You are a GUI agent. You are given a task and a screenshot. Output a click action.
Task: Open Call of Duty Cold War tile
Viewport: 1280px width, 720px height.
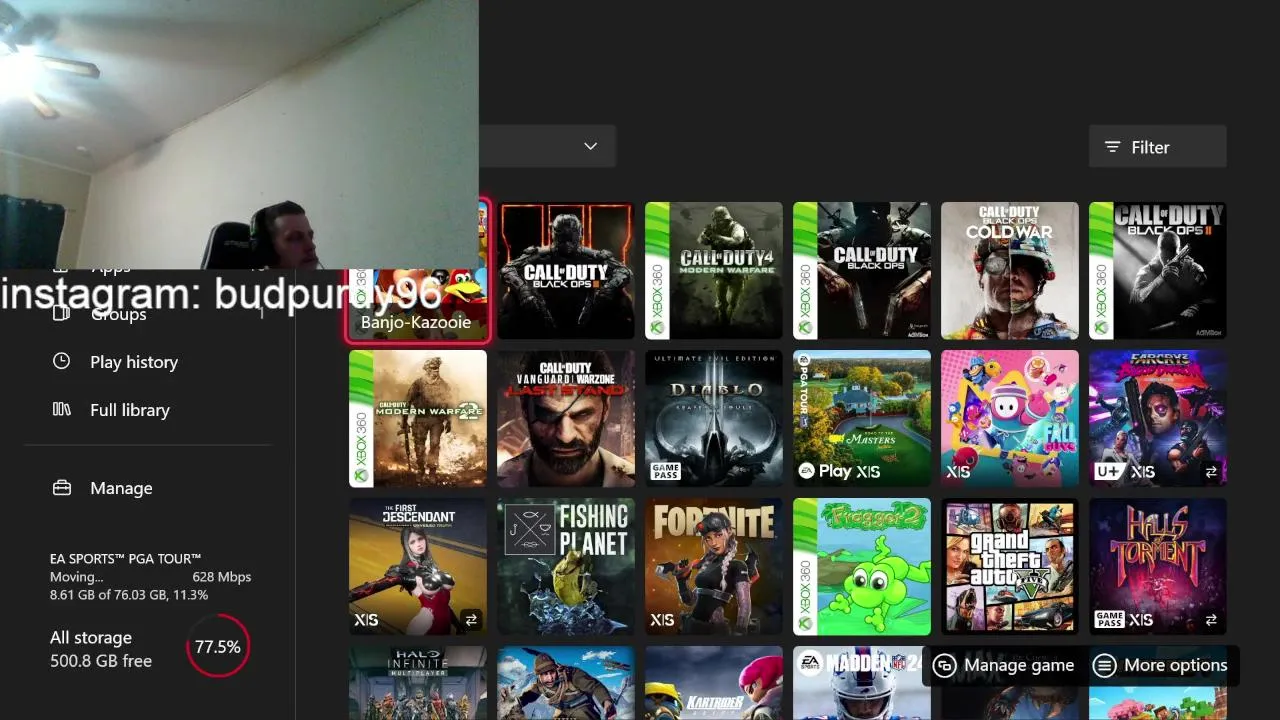(x=1010, y=270)
